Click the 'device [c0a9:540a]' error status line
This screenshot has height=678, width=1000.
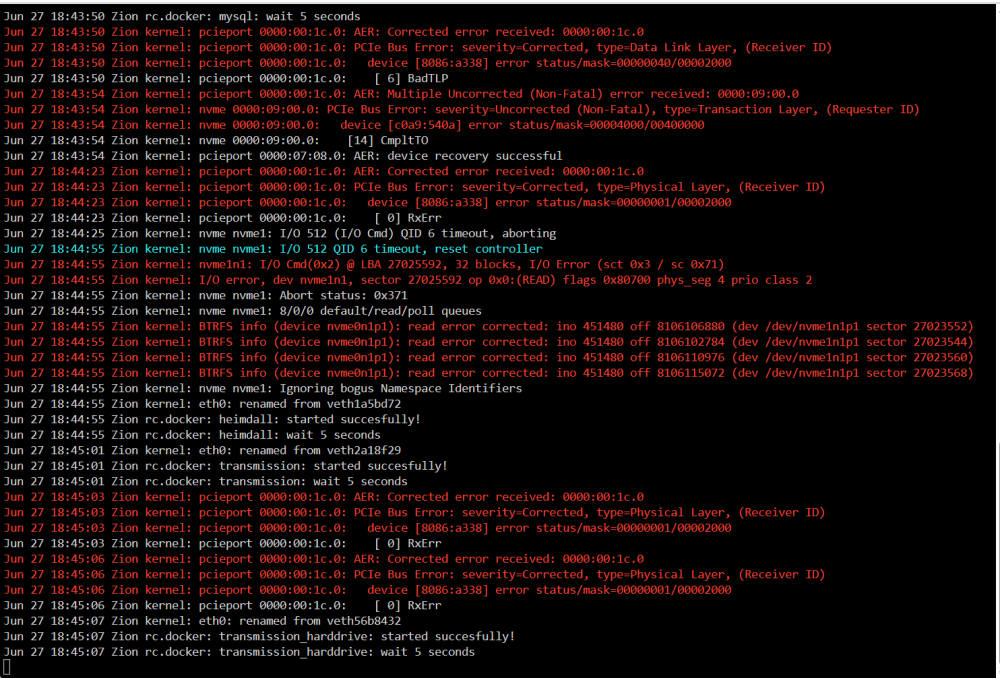pyautogui.click(x=354, y=125)
